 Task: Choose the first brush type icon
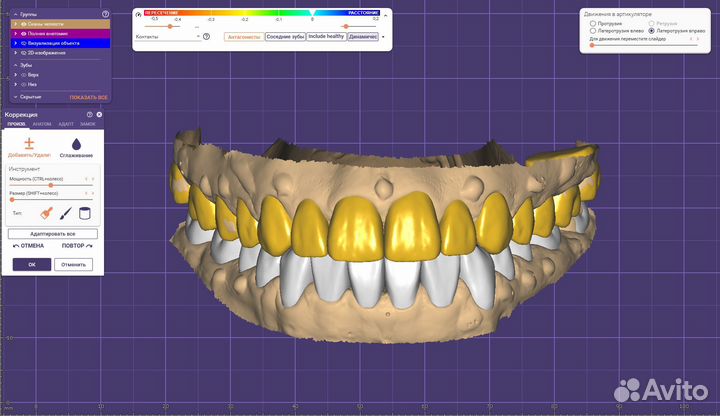pyautogui.click(x=47, y=213)
